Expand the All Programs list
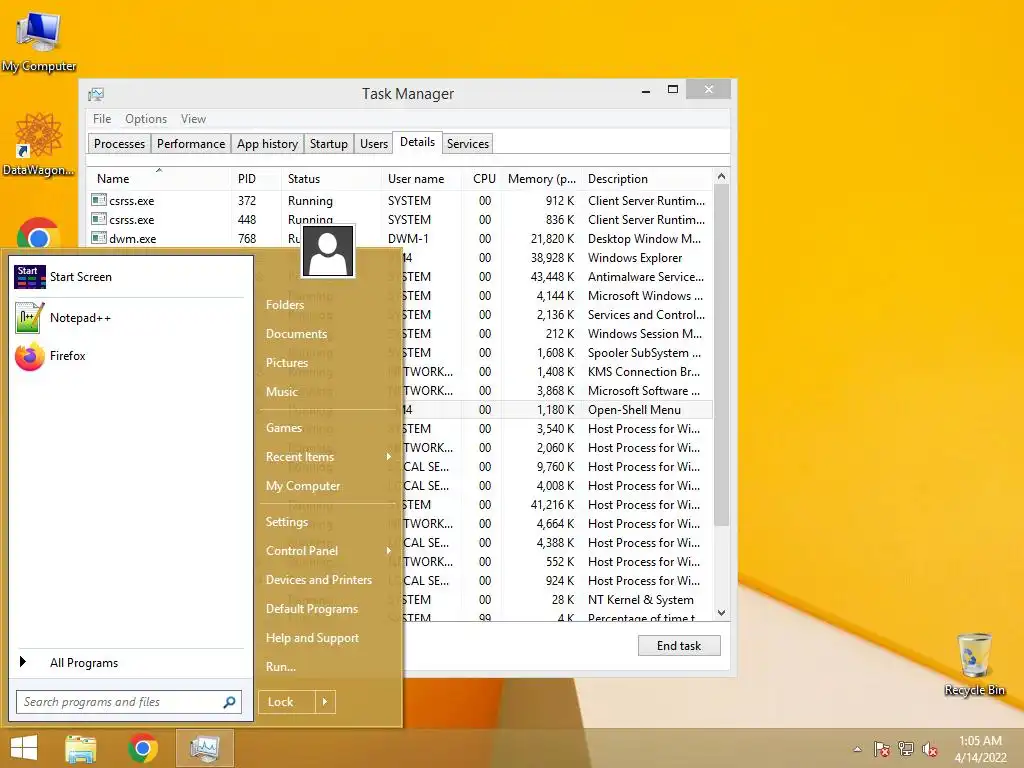This screenshot has height=768, width=1024. pyautogui.click(x=129, y=663)
